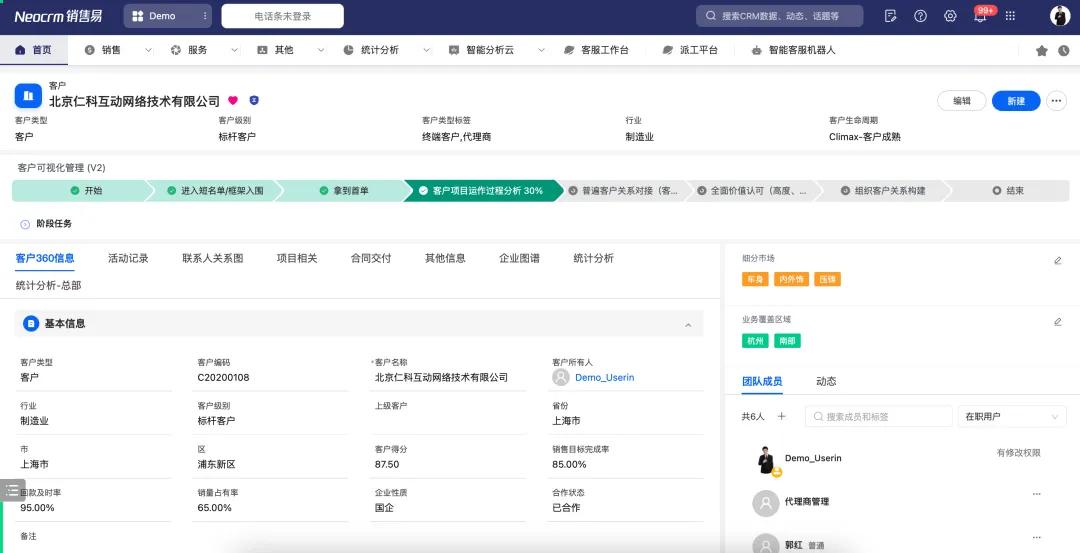
Task: Toggle the pink heart follow icon
Action: pos(233,101)
